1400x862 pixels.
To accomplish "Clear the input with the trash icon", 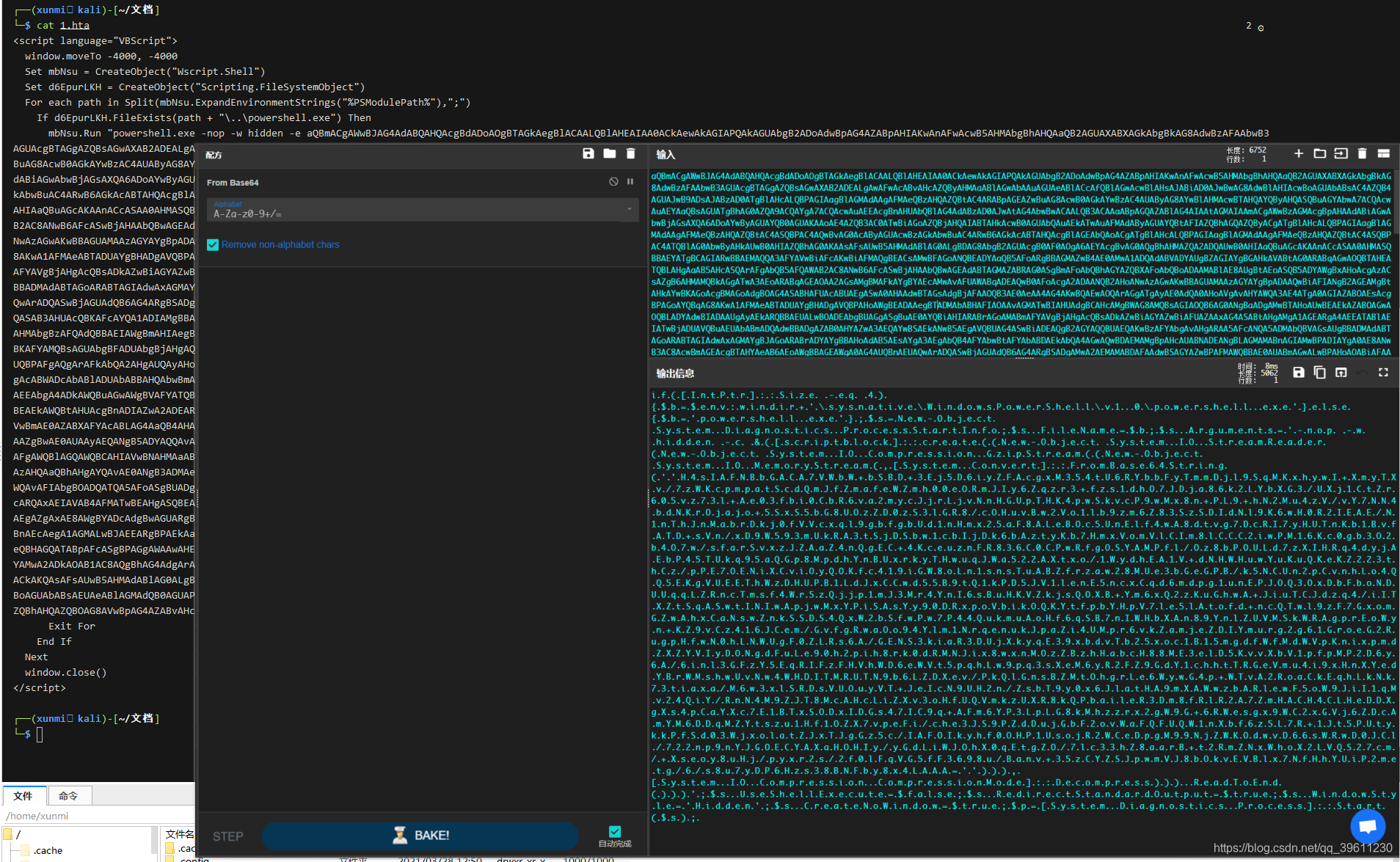I will click(x=1362, y=153).
